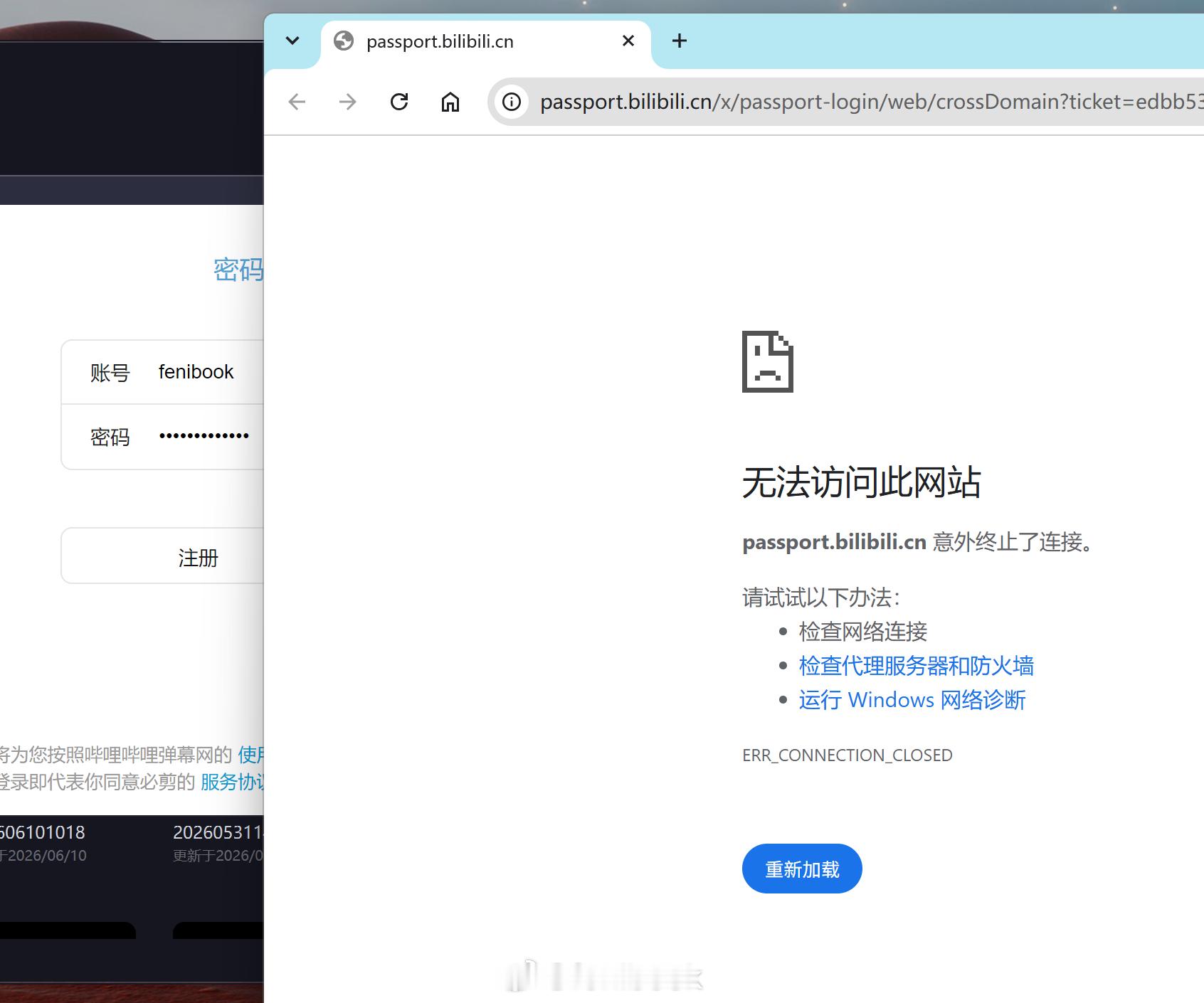This screenshot has height=1003, width=1204.
Task: Click the 重新加载 button
Action: pos(802,869)
